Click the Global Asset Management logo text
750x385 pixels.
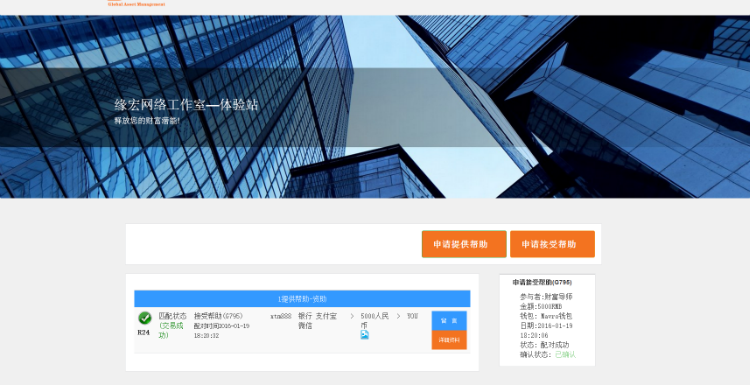[136, 4]
